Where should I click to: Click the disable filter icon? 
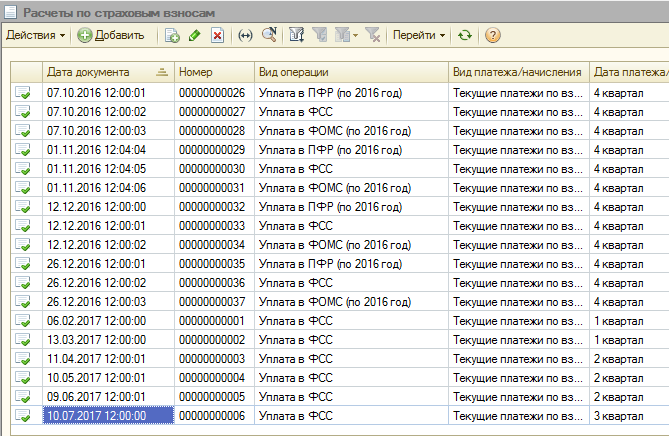click(x=372, y=35)
